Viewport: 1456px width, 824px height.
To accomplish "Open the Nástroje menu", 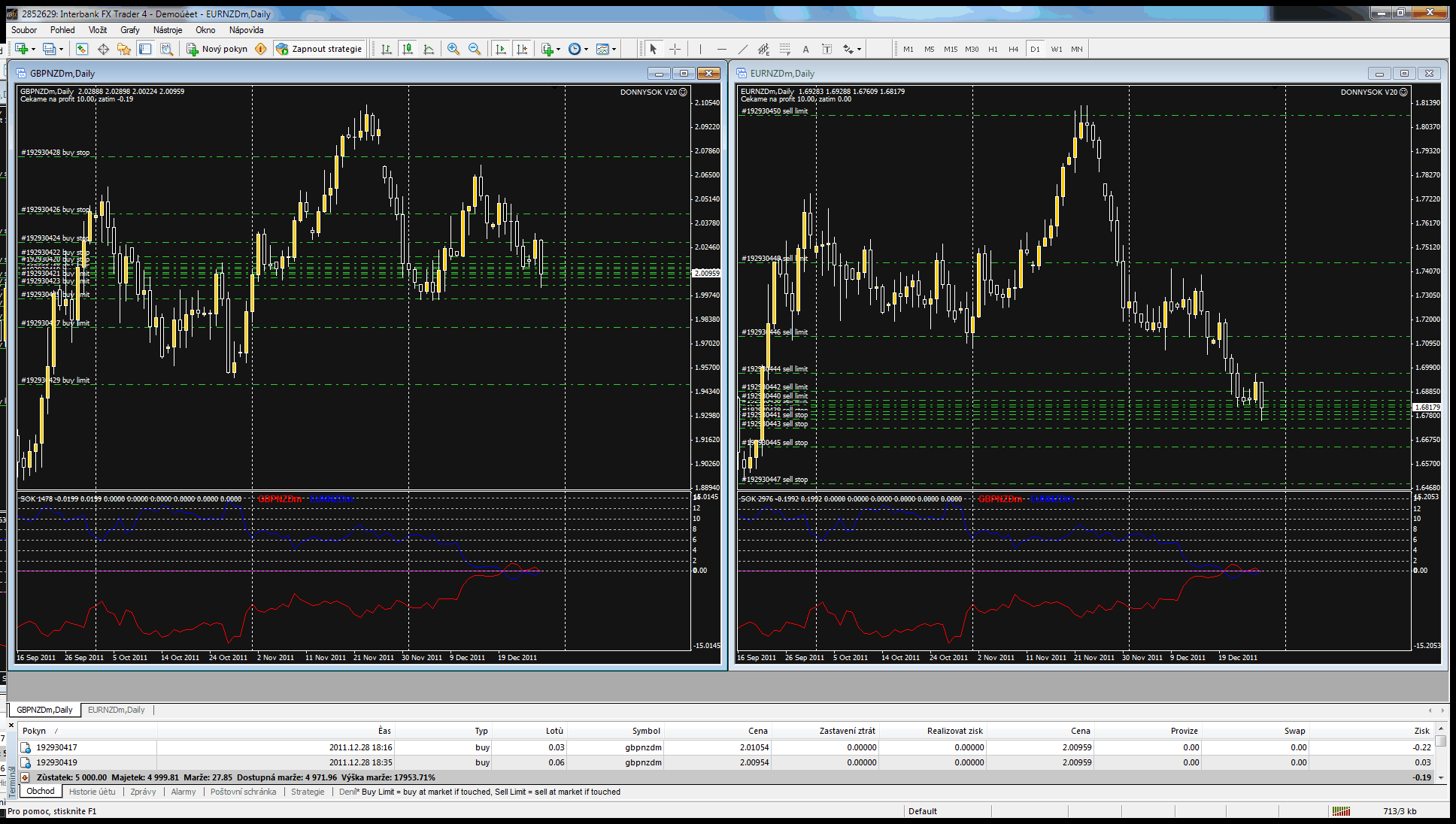I will [x=167, y=30].
